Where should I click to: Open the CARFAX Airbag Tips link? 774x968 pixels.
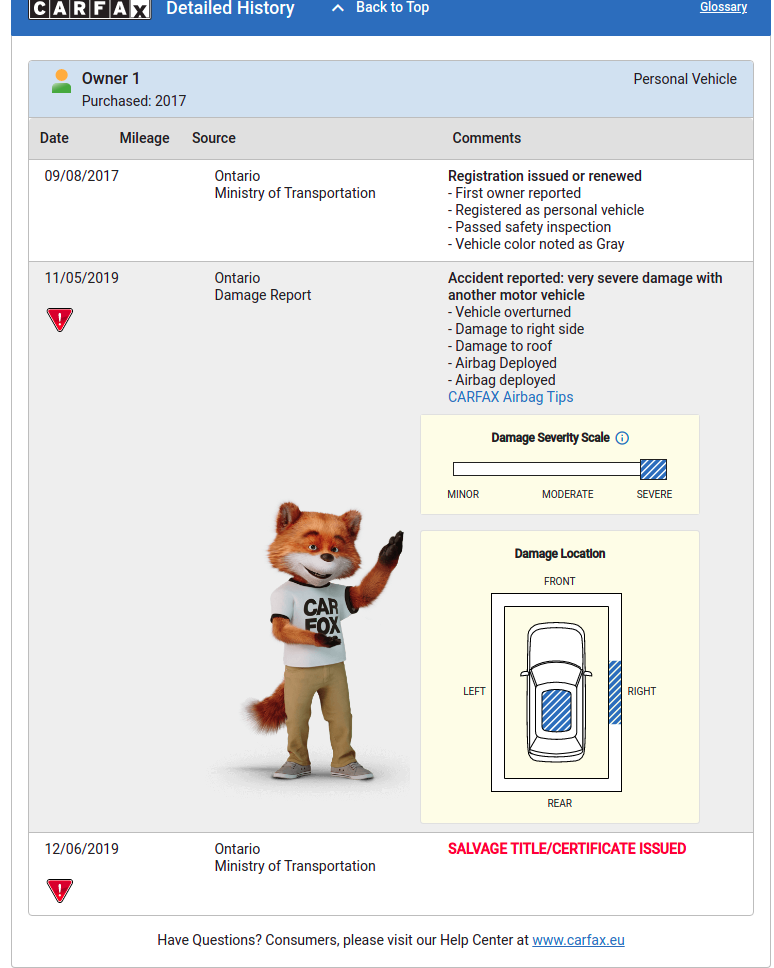(x=510, y=397)
